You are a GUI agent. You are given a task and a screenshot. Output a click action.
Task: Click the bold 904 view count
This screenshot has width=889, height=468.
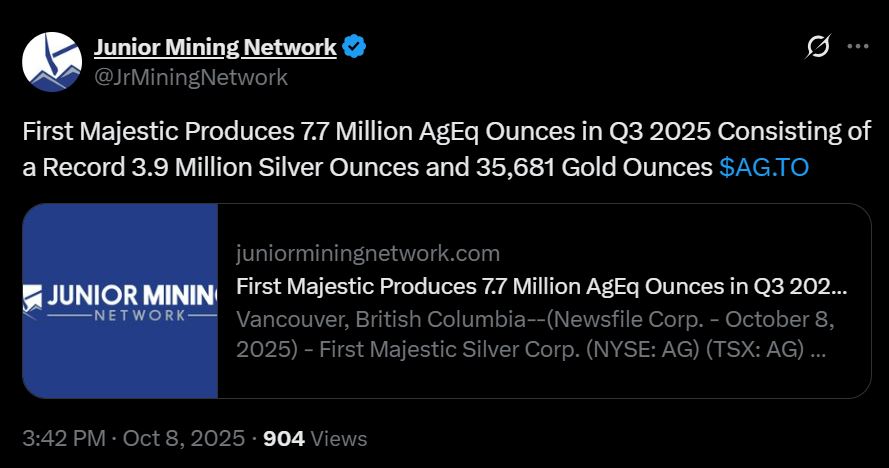pos(283,438)
